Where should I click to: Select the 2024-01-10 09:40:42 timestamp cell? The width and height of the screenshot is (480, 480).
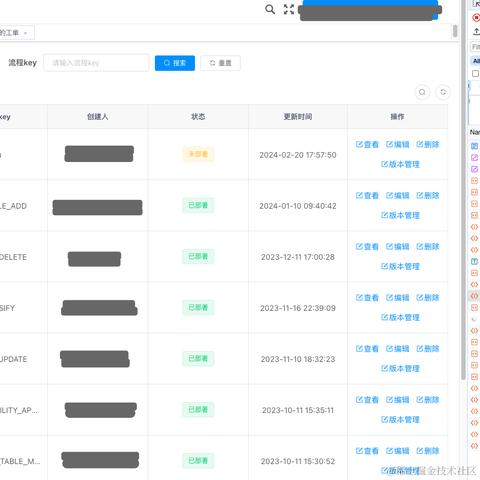pyautogui.click(x=298, y=206)
